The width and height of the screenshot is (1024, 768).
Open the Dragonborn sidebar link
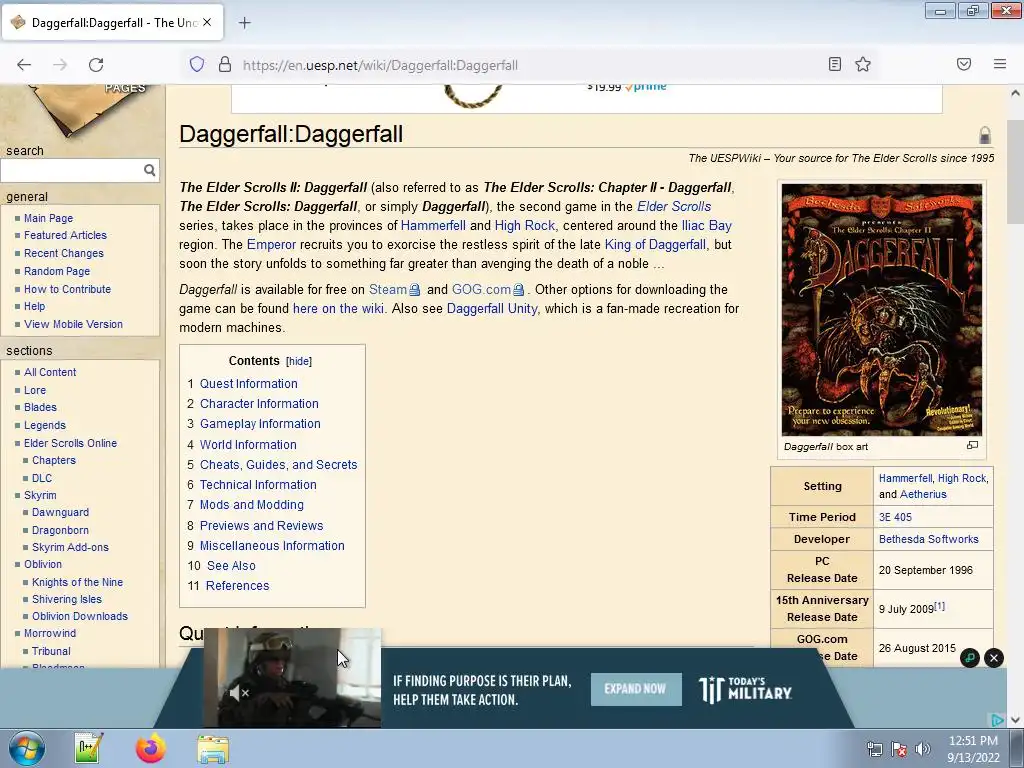[x=60, y=530]
